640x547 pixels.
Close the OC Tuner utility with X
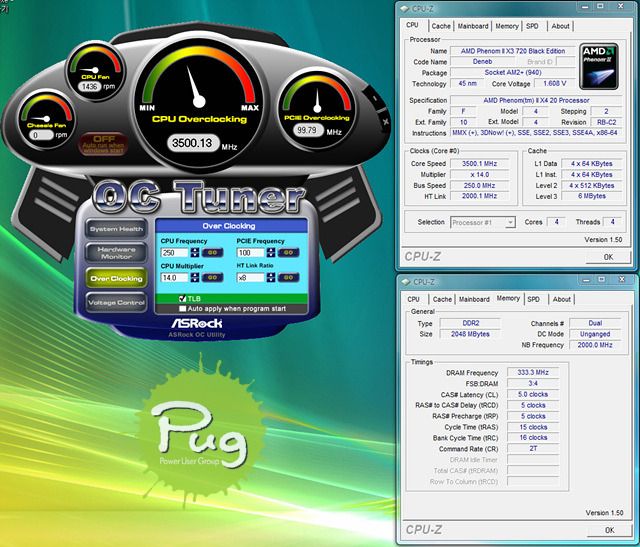pyautogui.click(x=385, y=121)
